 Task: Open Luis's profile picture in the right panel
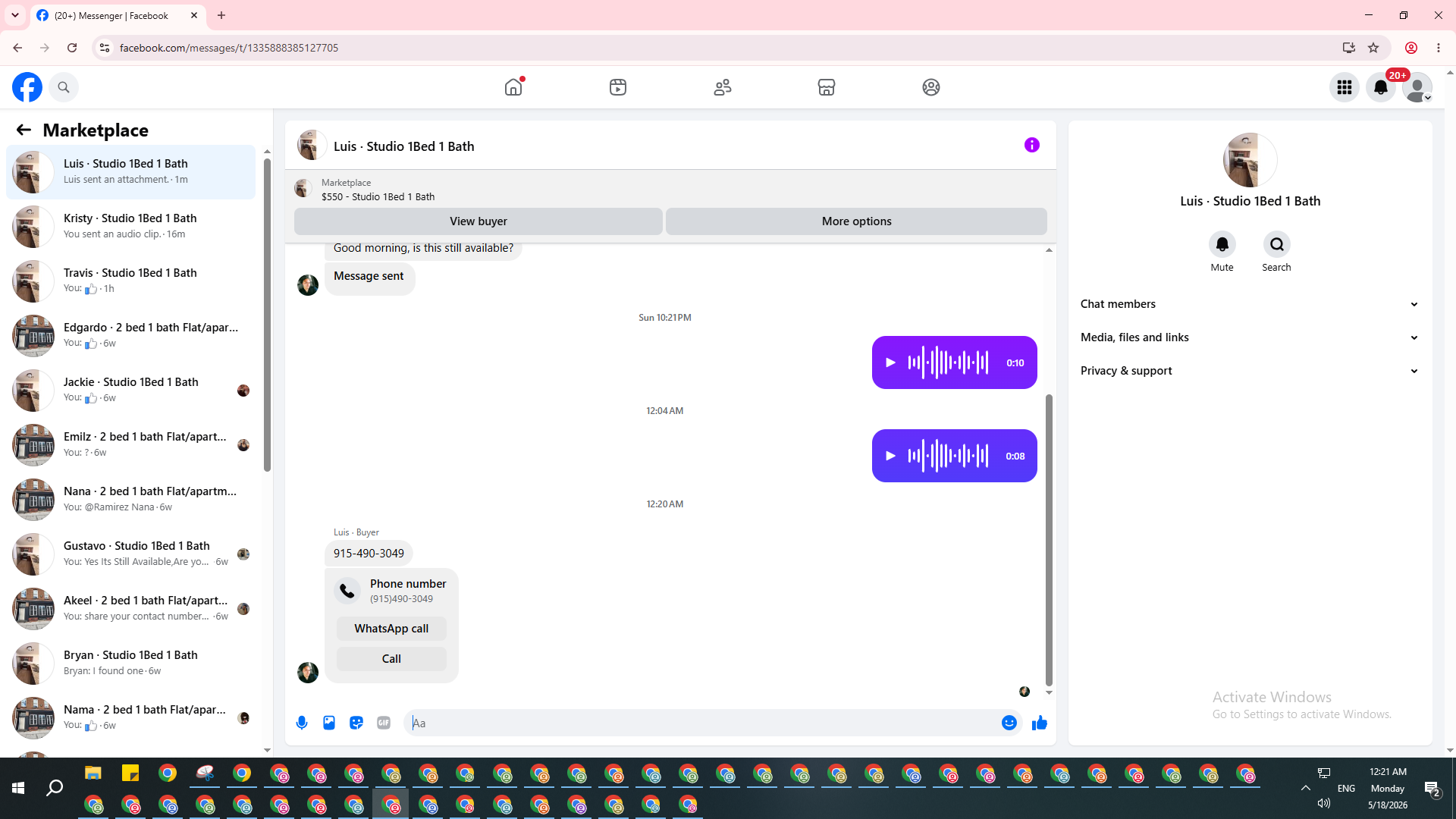pyautogui.click(x=1250, y=160)
